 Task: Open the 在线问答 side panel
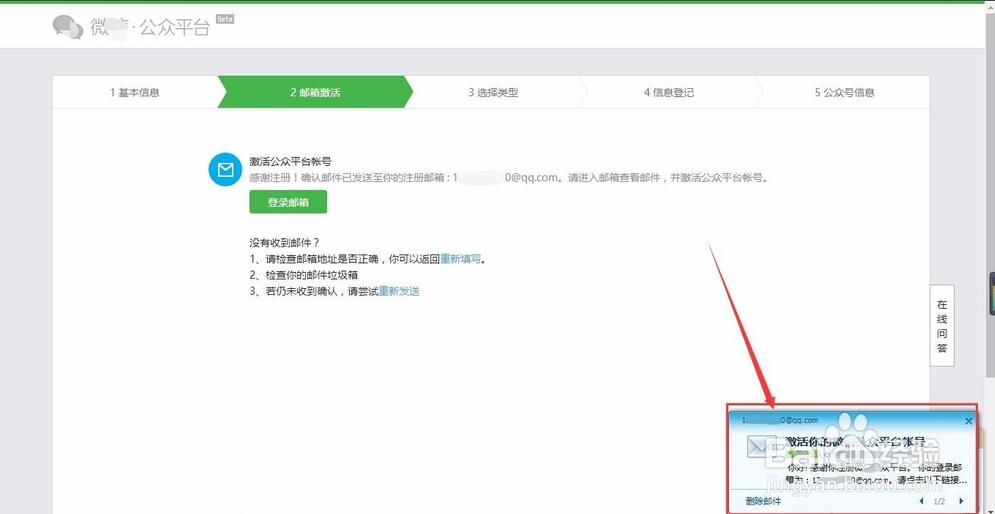(942, 326)
